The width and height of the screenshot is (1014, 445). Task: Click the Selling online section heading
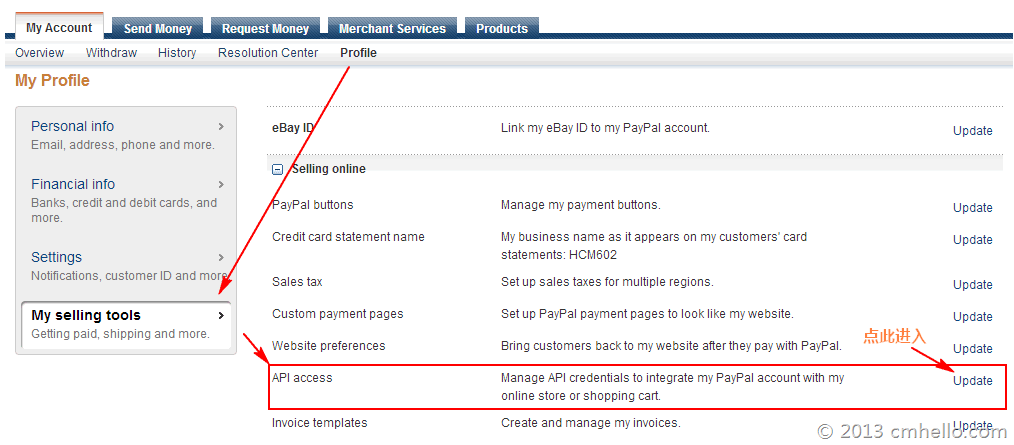tap(329, 169)
